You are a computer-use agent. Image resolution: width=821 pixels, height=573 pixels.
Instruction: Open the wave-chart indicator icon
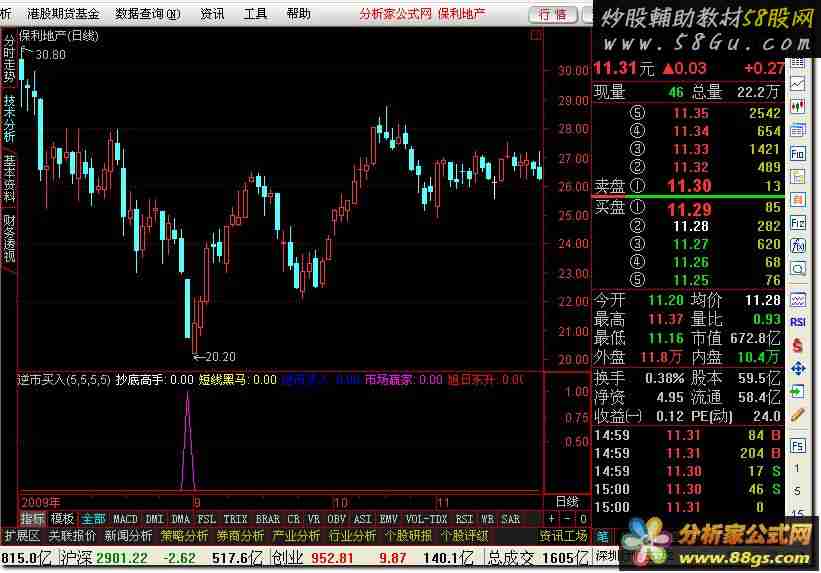[798, 300]
